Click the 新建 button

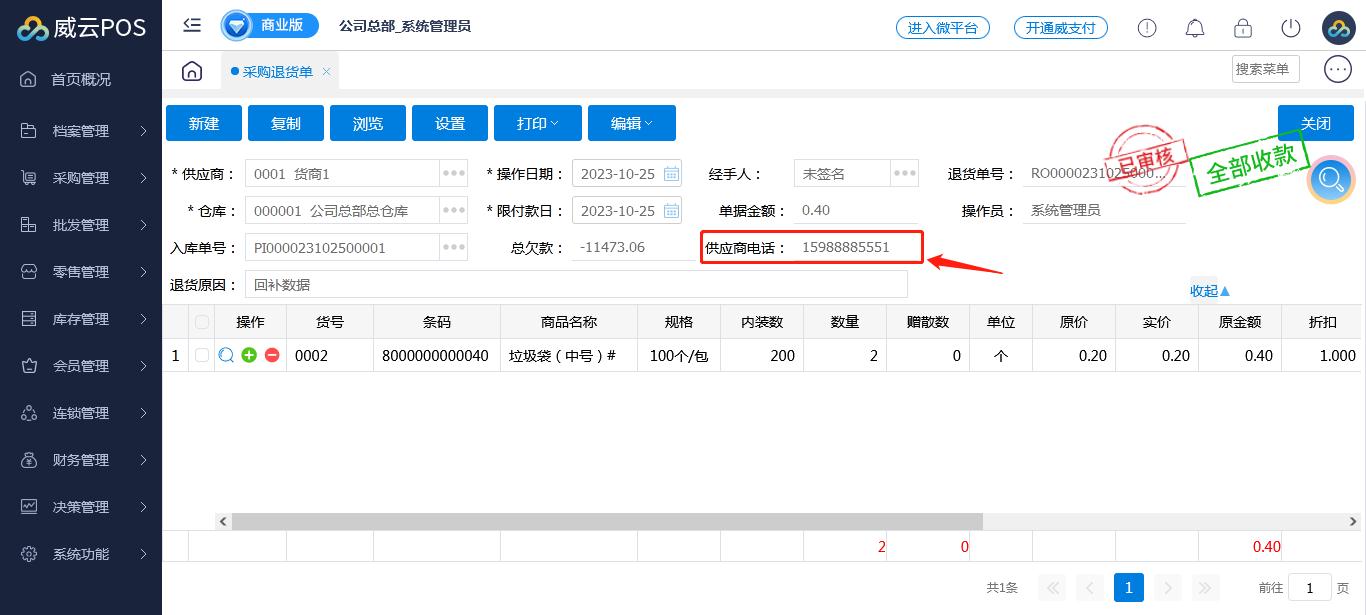tap(204, 123)
